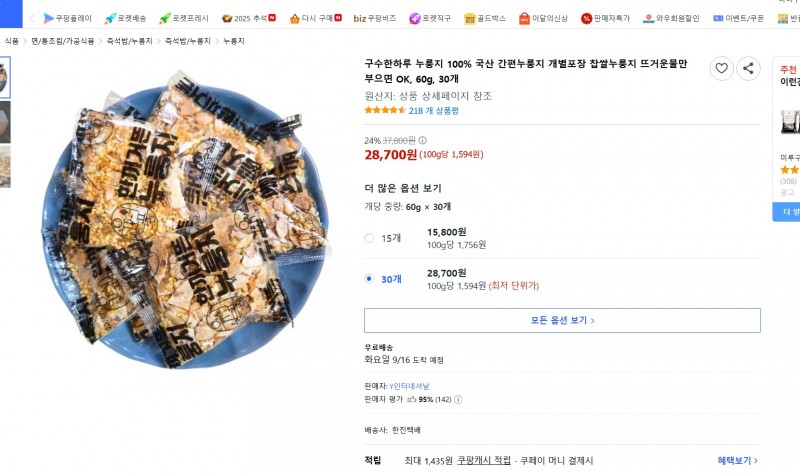800x474 pixels.
Task: Click the 쿠팡캐시 적립 link
Action: coord(484,460)
